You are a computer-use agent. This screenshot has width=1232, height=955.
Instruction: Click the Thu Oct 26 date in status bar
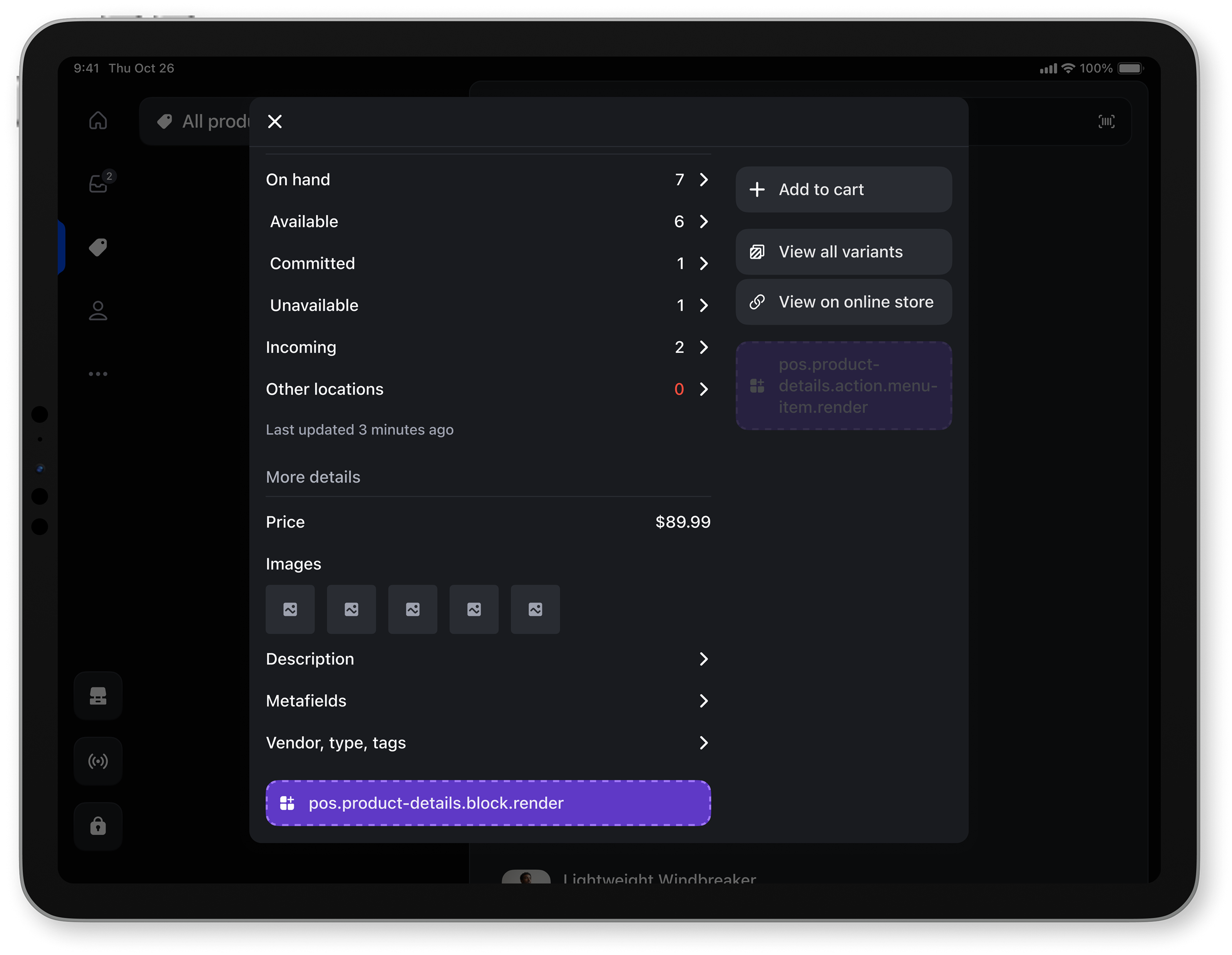click(x=142, y=68)
